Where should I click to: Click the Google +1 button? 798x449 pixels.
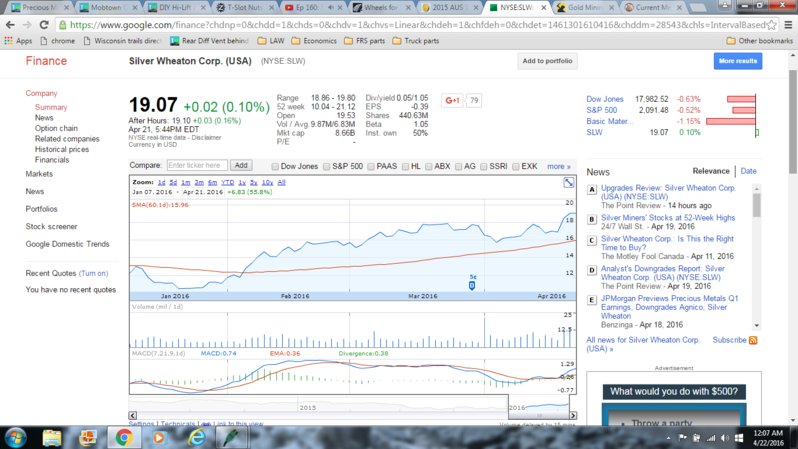452,100
